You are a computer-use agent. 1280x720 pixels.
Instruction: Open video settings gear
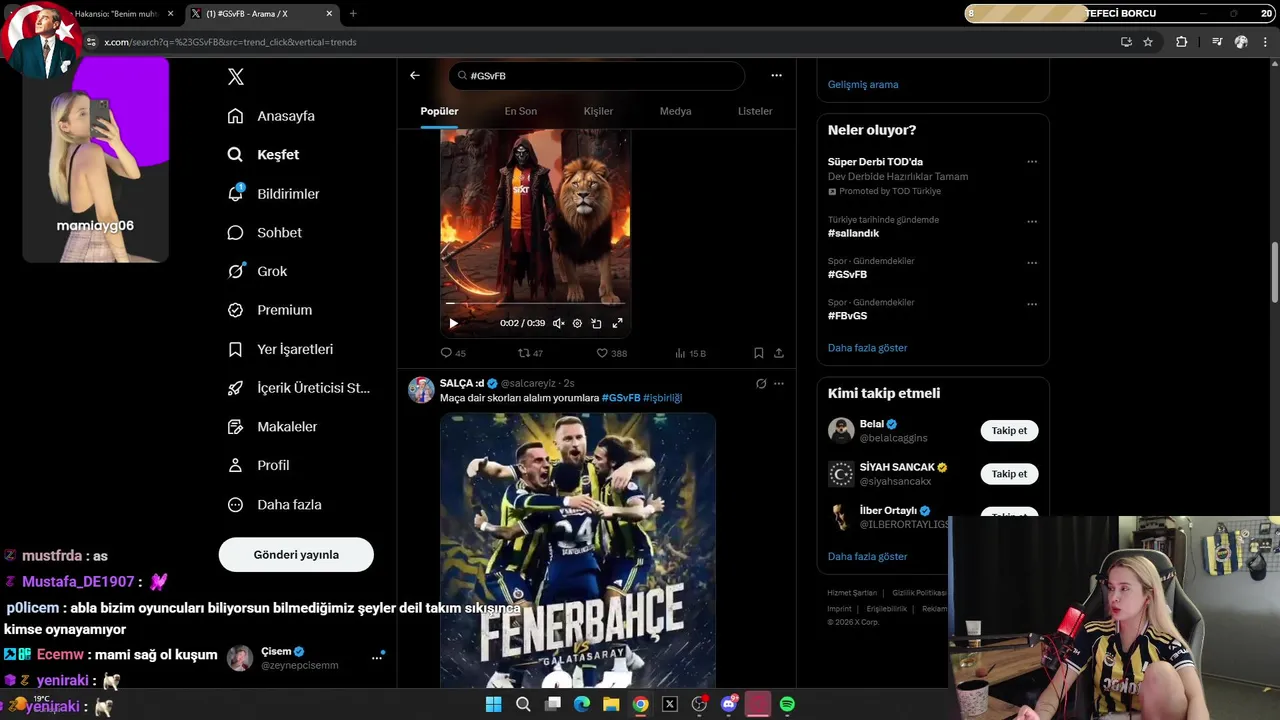click(x=577, y=323)
